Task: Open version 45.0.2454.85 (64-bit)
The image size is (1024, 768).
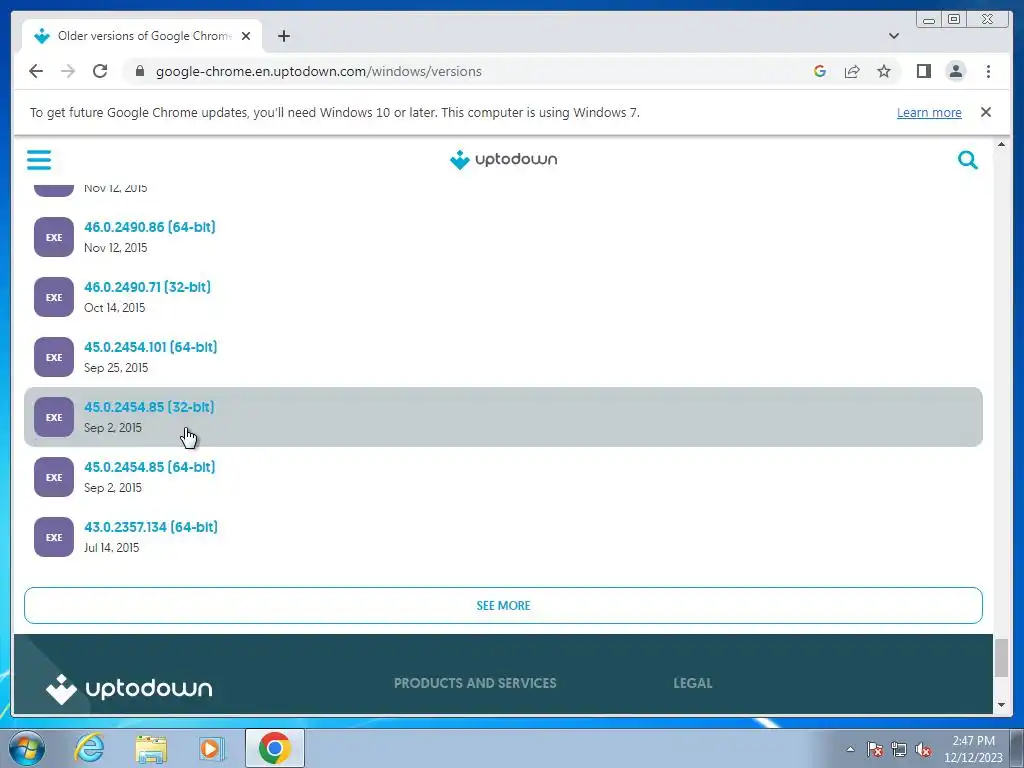Action: (150, 467)
